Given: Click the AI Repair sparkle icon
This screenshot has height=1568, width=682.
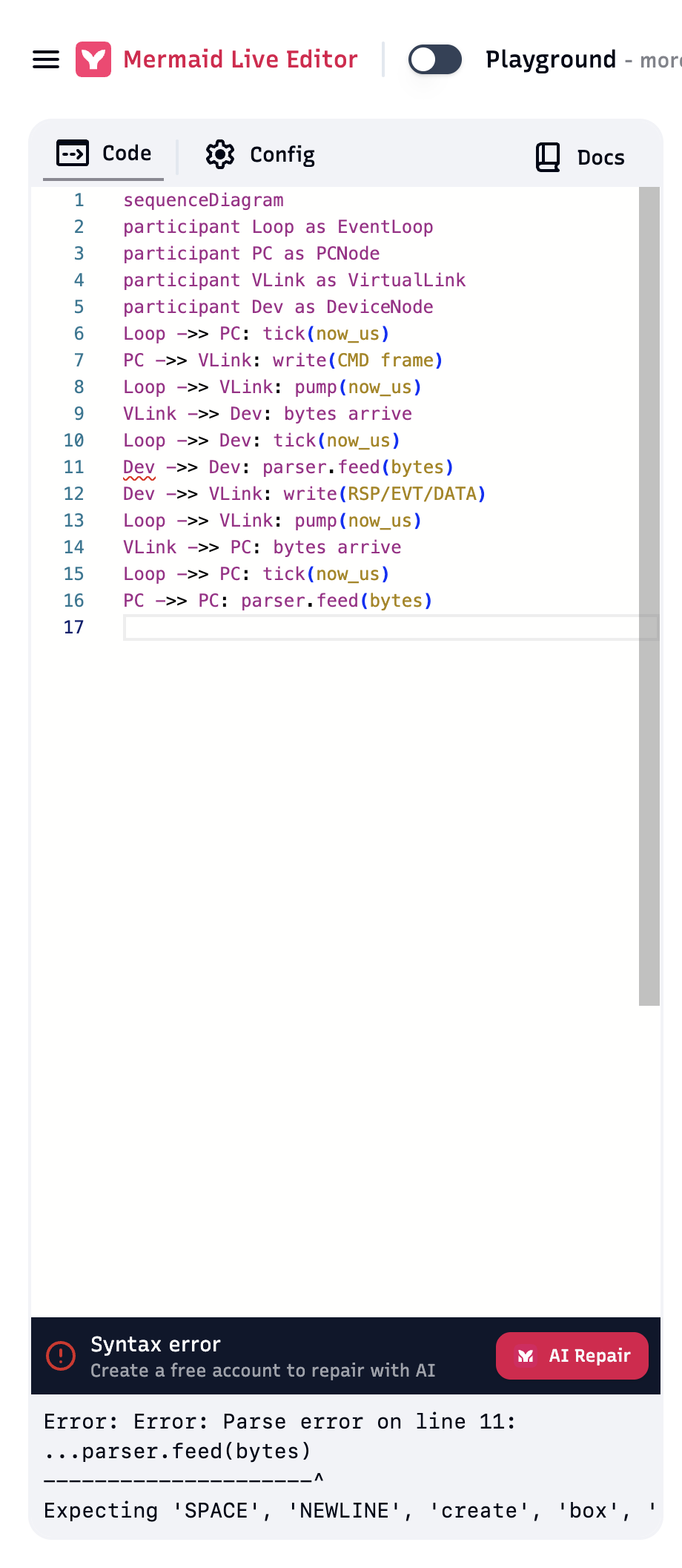Looking at the screenshot, I should [x=526, y=1356].
